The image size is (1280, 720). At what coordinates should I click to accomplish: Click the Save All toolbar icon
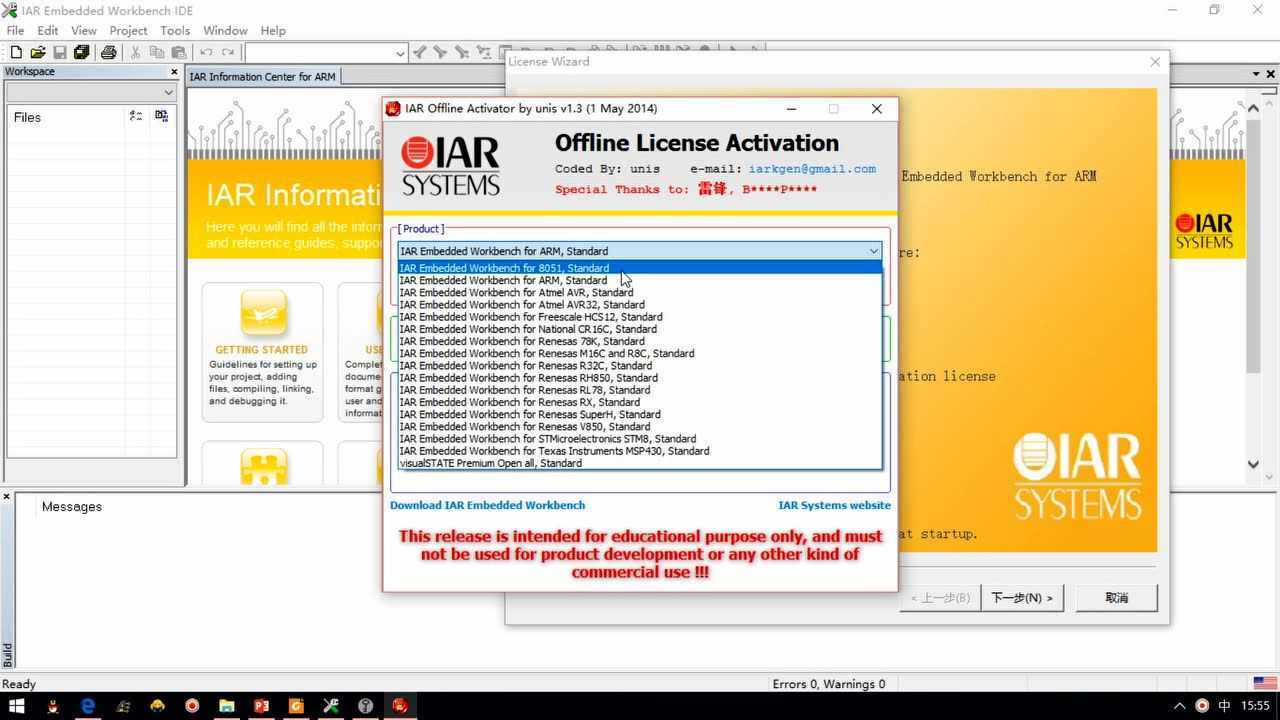coord(82,52)
